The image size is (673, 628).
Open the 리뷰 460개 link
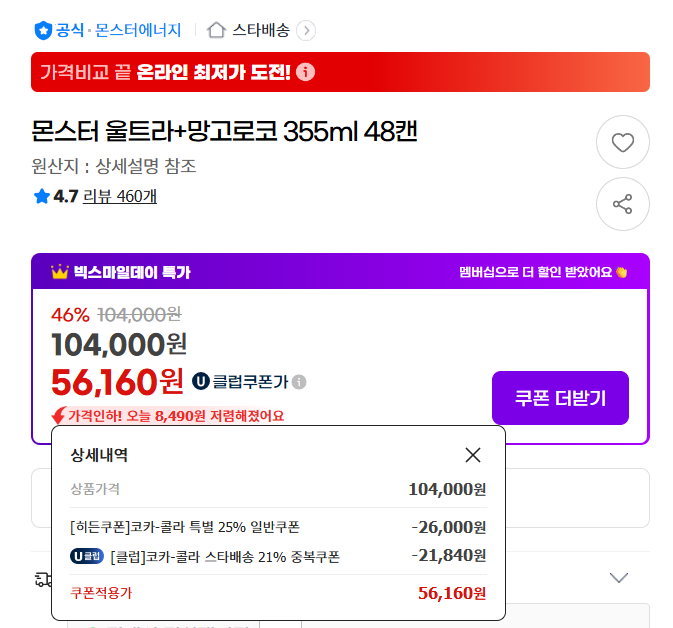pyautogui.click(x=119, y=196)
